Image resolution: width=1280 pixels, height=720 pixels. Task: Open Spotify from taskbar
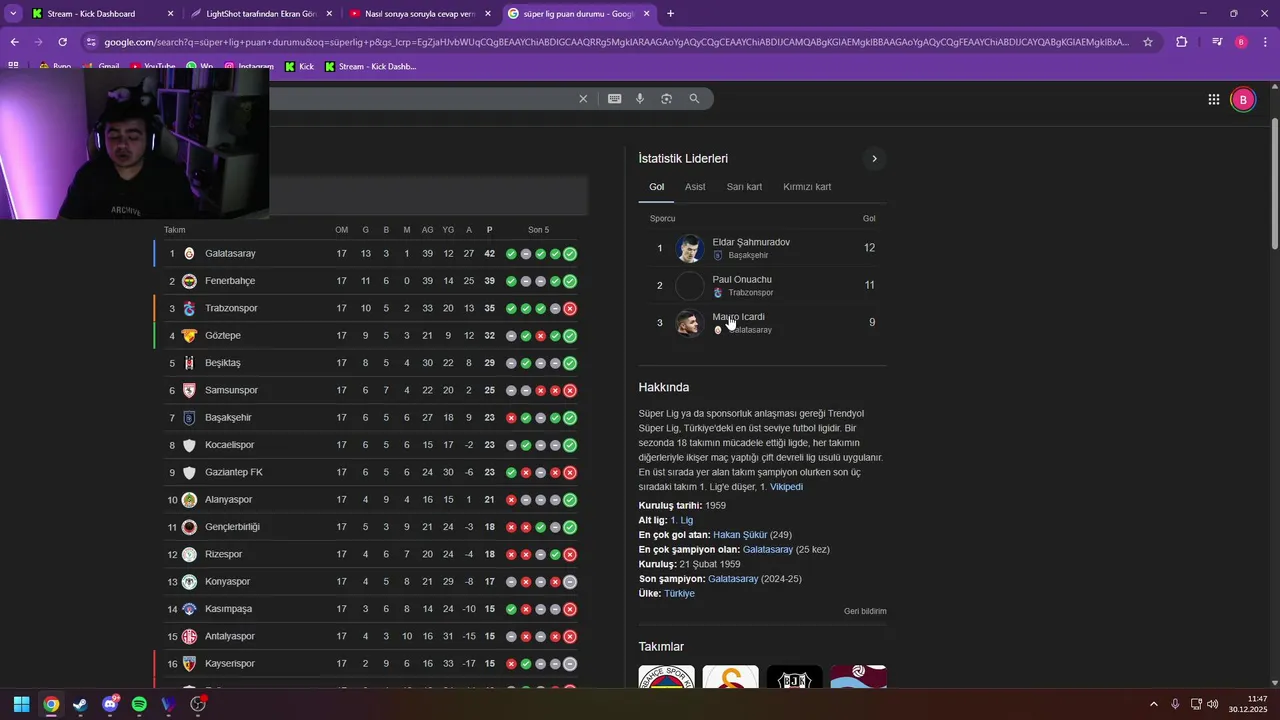(139, 704)
